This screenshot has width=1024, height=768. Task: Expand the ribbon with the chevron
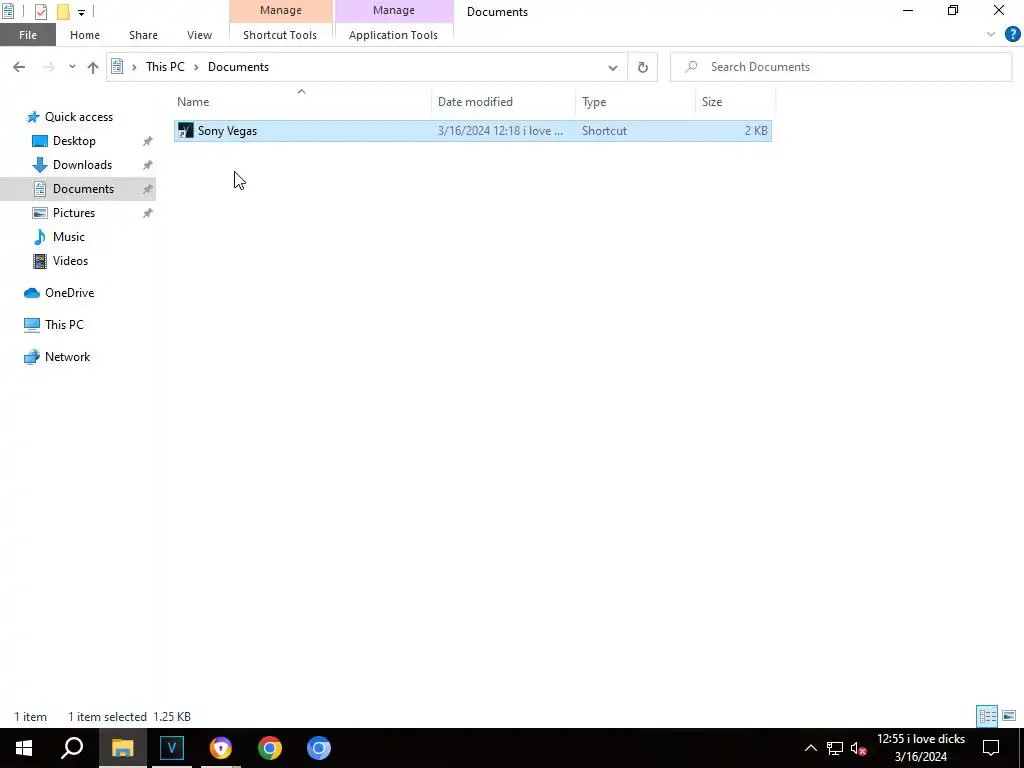point(991,35)
